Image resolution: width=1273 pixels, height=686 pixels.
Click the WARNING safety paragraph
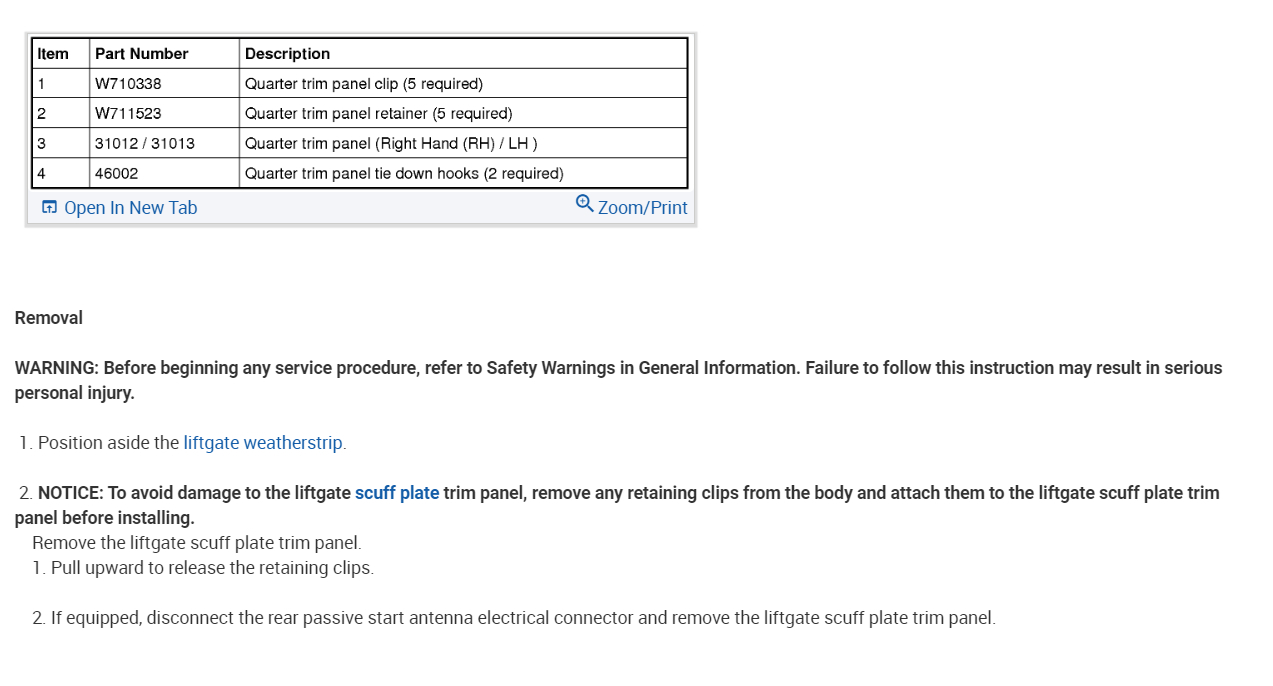point(618,380)
